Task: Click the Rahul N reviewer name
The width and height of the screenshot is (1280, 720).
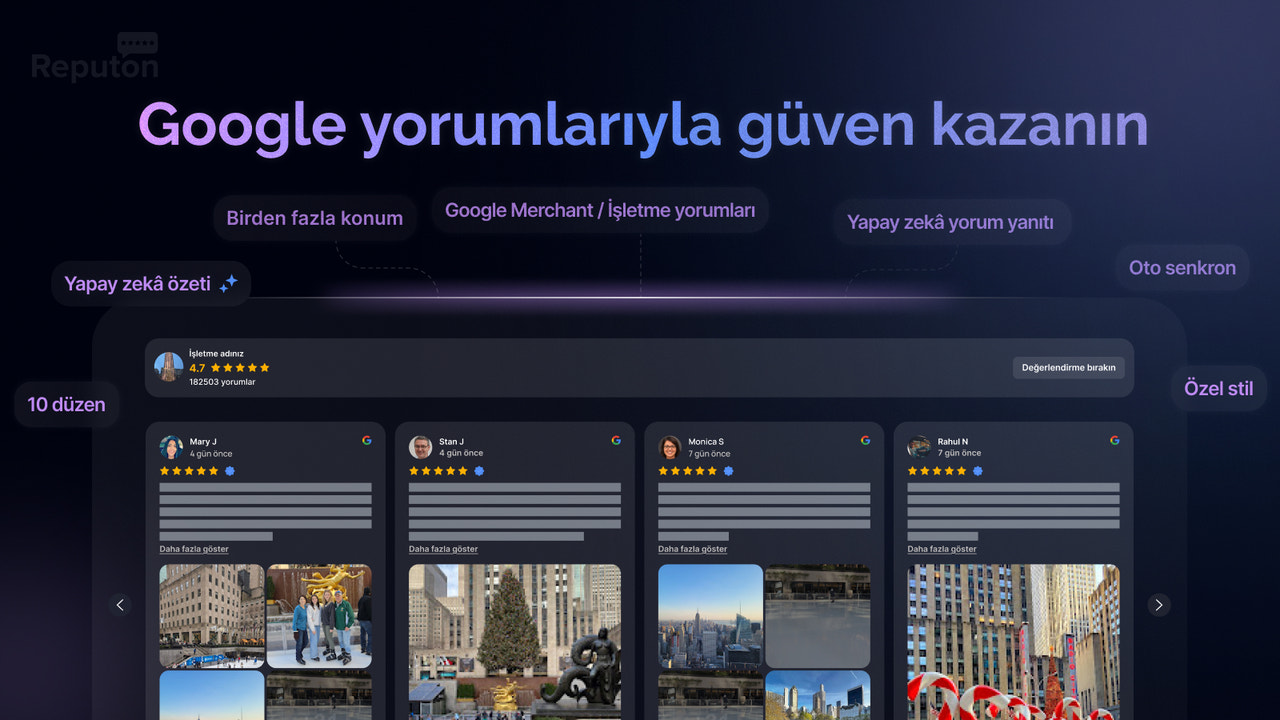Action: [x=953, y=441]
